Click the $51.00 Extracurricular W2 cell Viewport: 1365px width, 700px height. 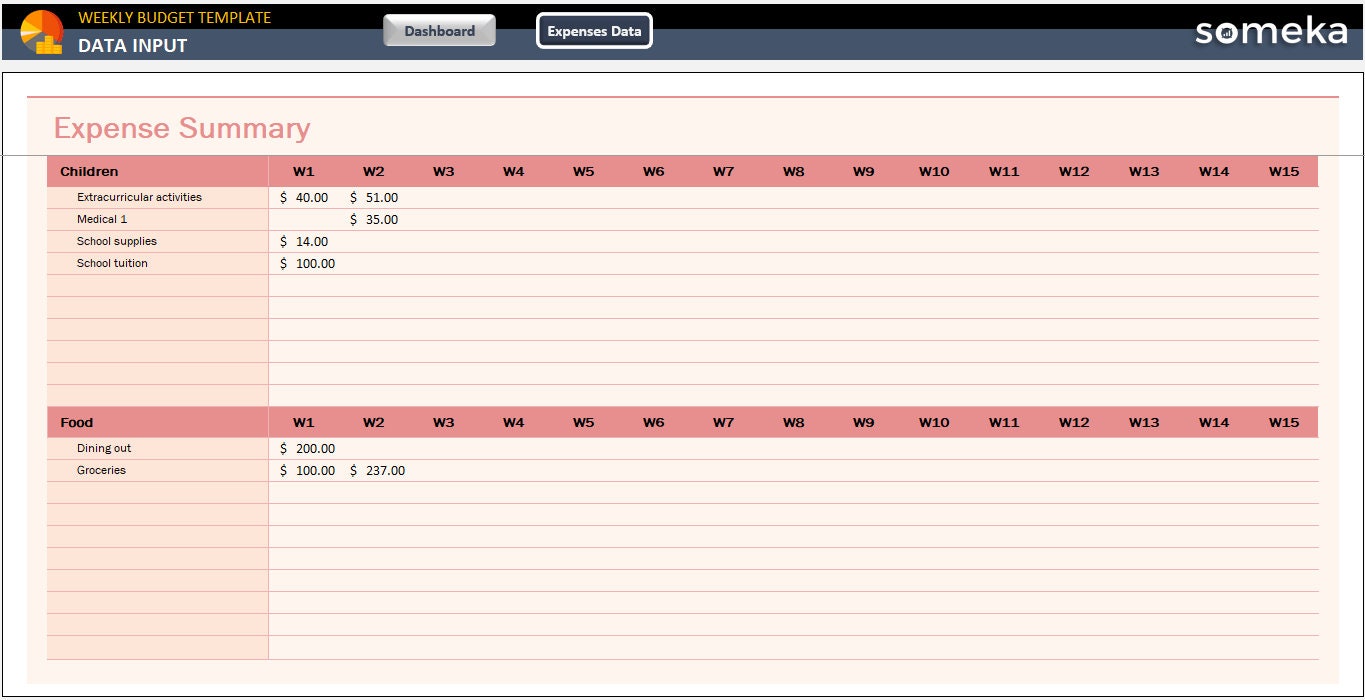point(374,198)
